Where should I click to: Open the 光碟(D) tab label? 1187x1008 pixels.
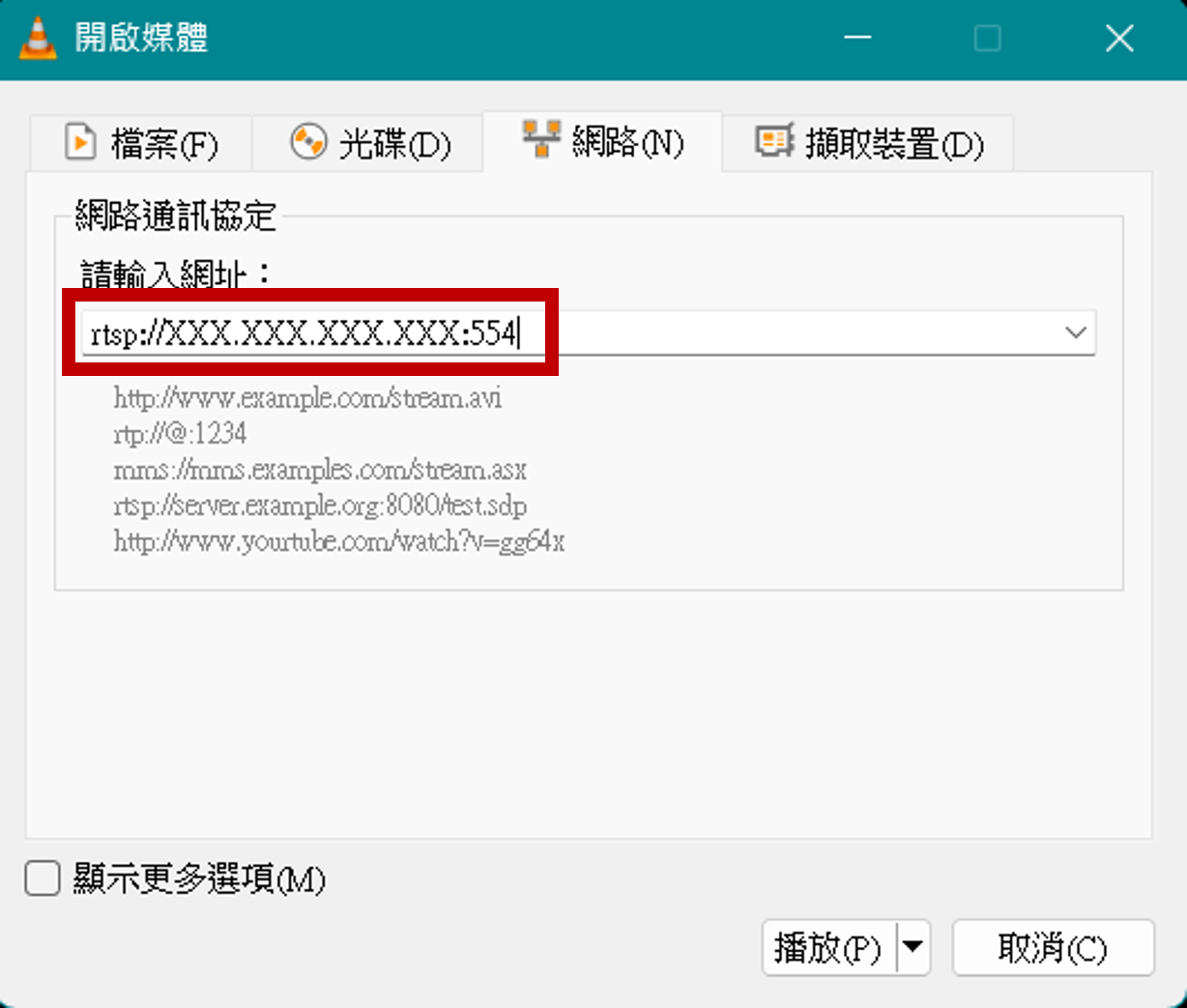(x=394, y=145)
